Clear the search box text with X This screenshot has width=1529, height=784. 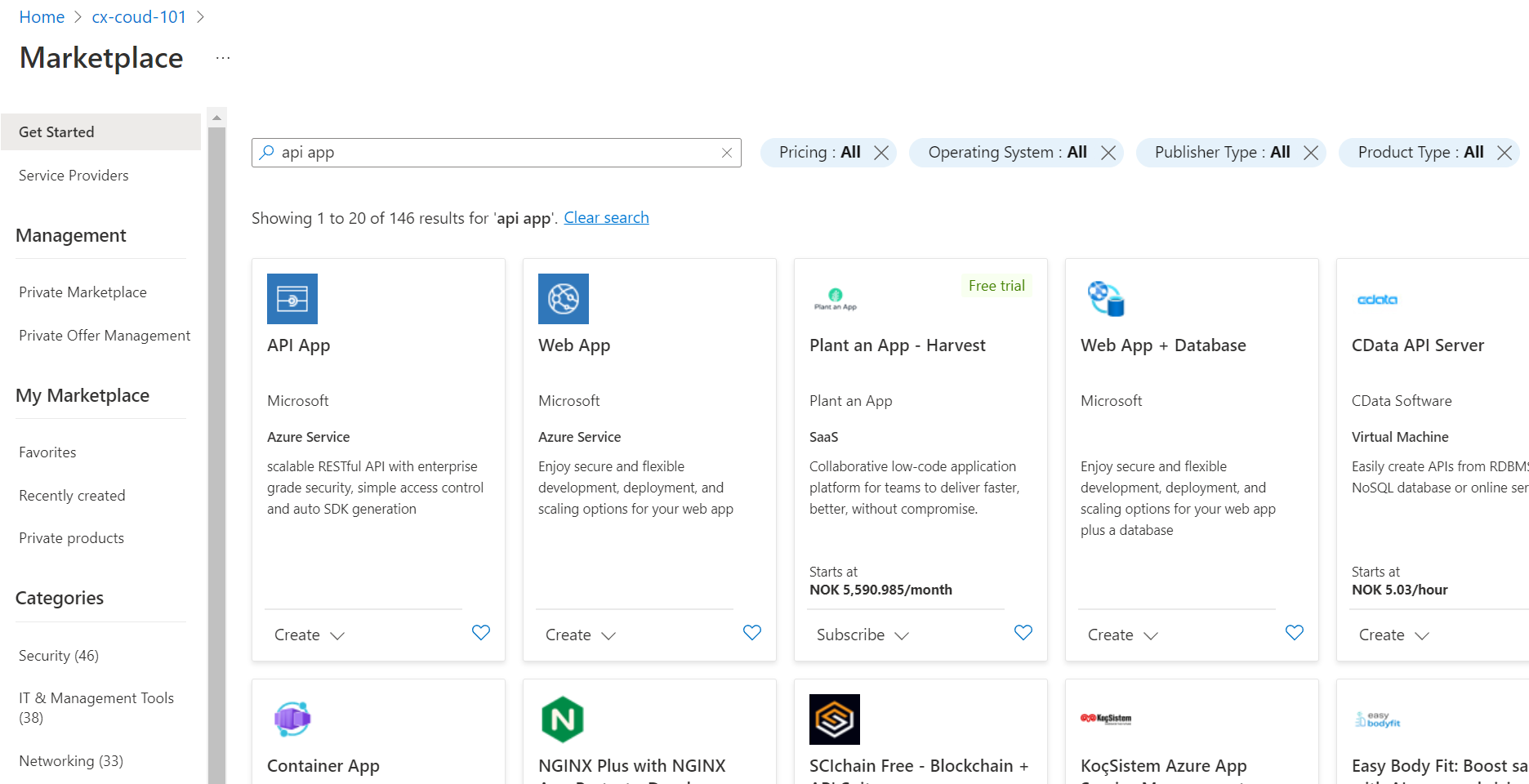coord(727,153)
